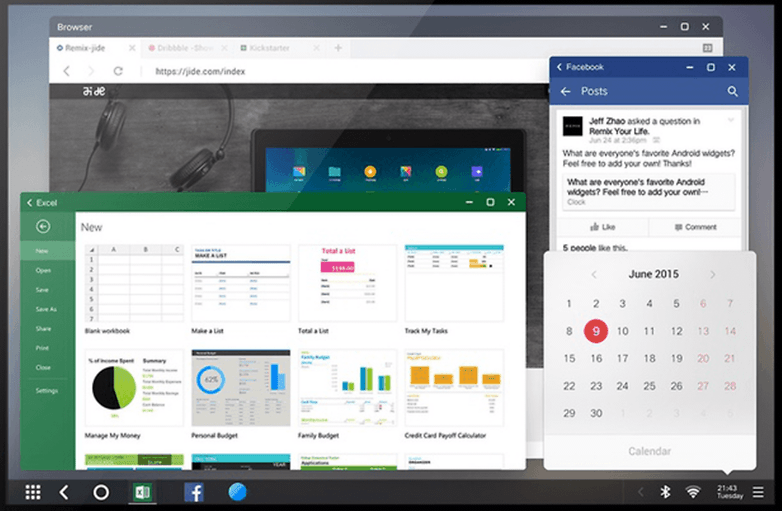The height and width of the screenshot is (511, 782).
Task: Select June 13 in the calendar
Action: (x=703, y=331)
